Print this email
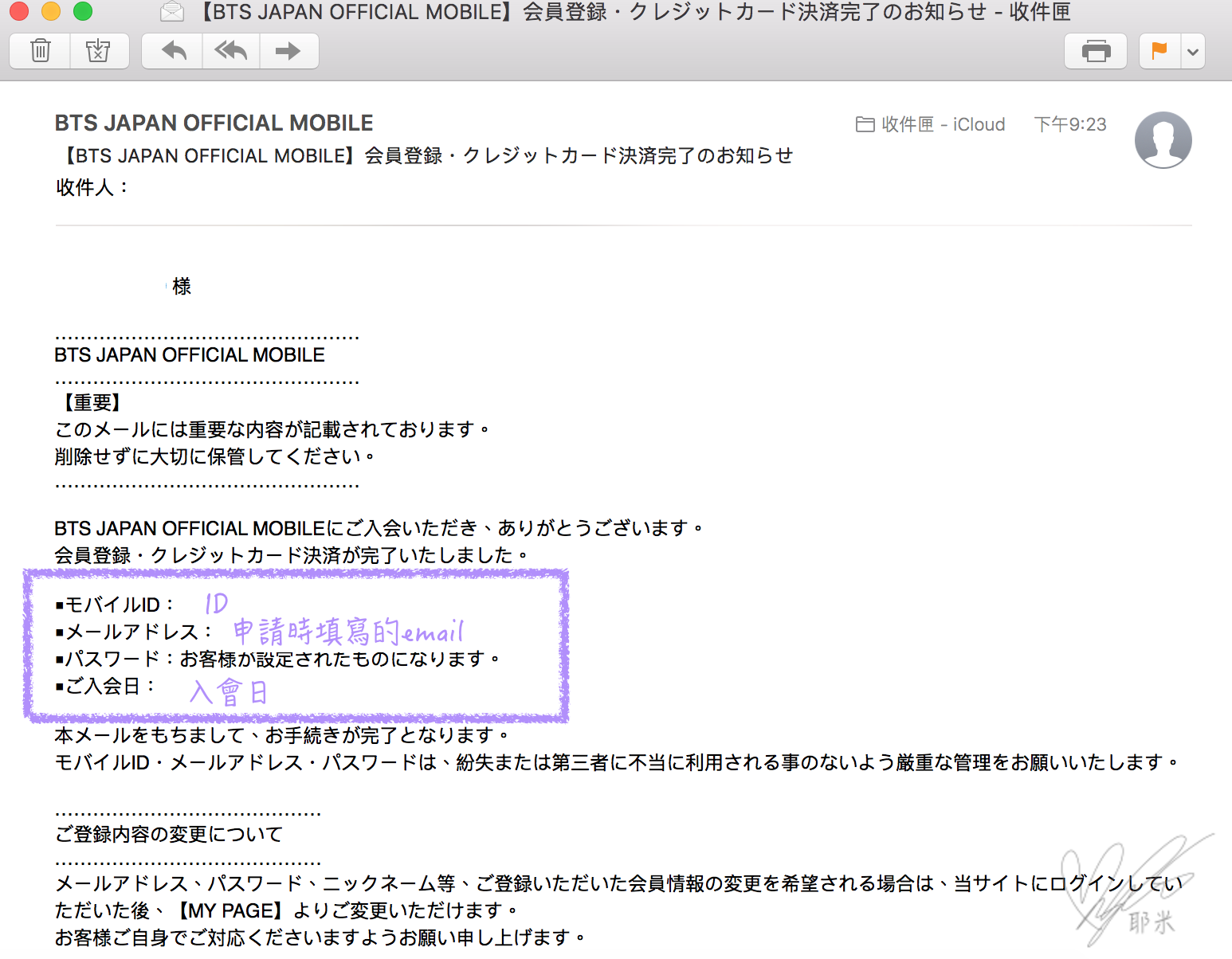Image resolution: width=1232 pixels, height=959 pixels. (1096, 51)
